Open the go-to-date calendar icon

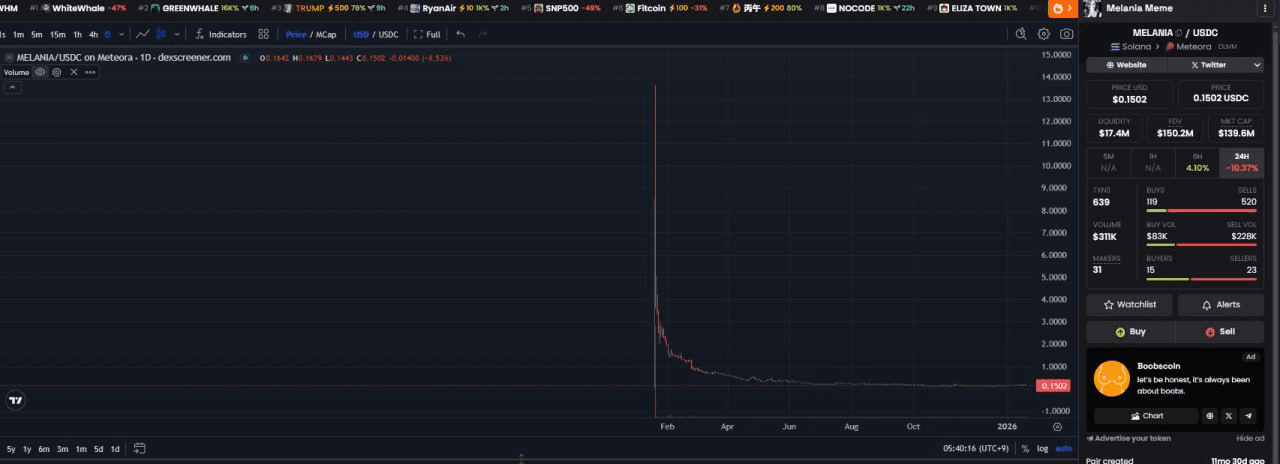point(140,448)
